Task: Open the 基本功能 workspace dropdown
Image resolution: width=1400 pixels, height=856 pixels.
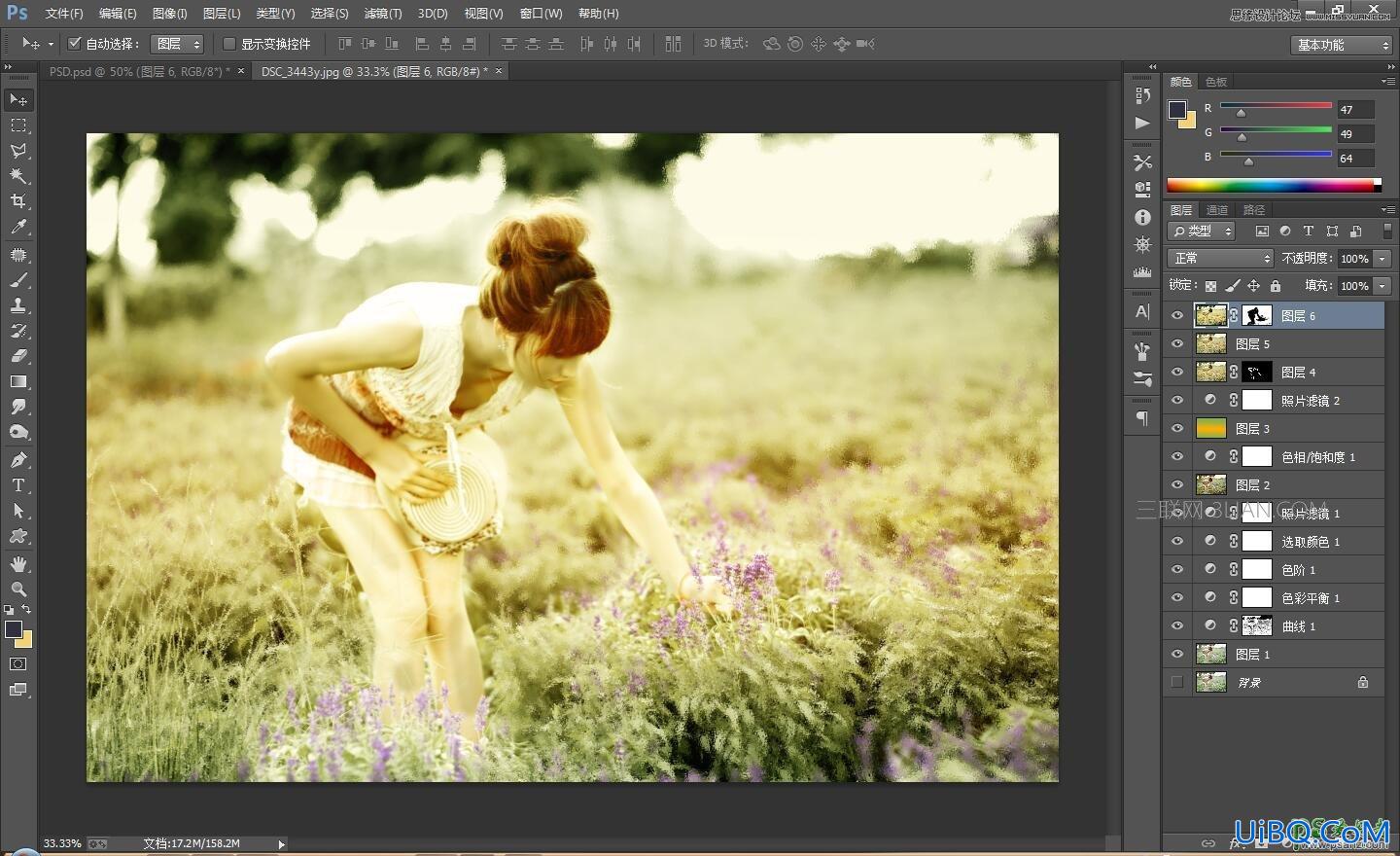Action: [1342, 45]
